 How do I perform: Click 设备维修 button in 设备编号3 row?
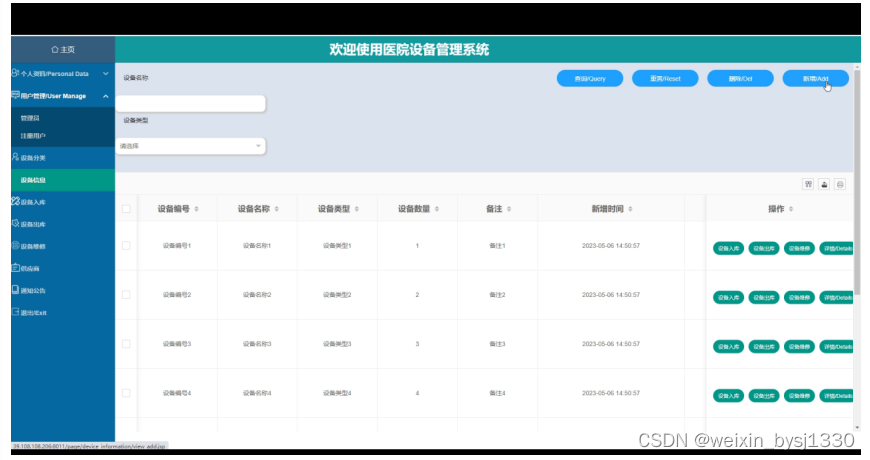pos(800,347)
